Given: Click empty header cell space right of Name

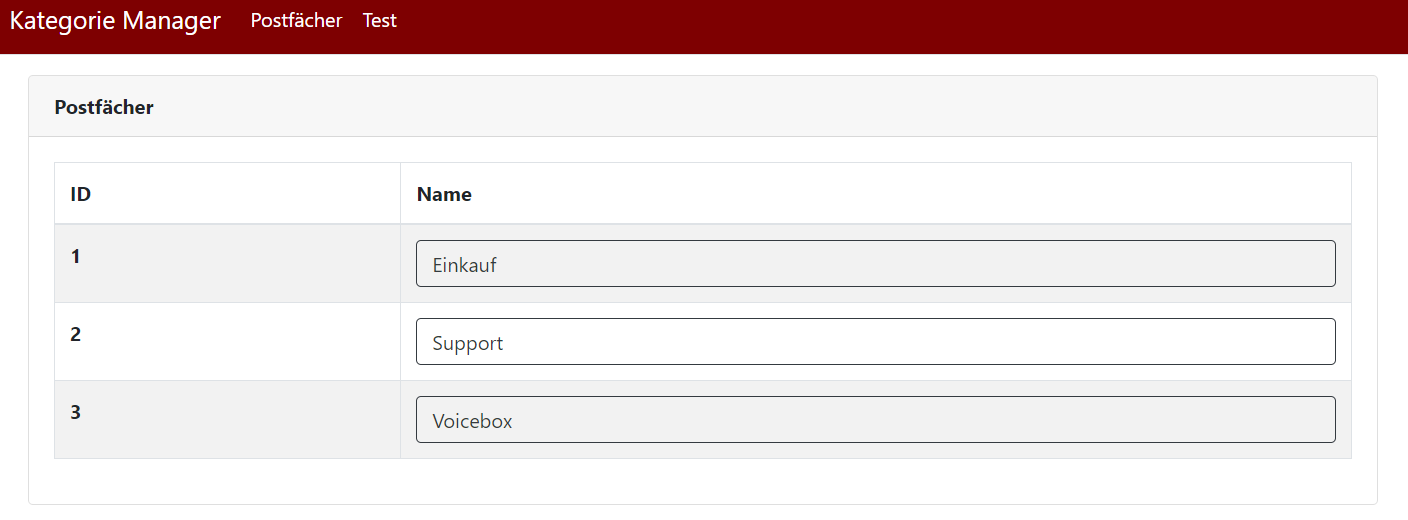Looking at the screenshot, I should pos(900,194).
